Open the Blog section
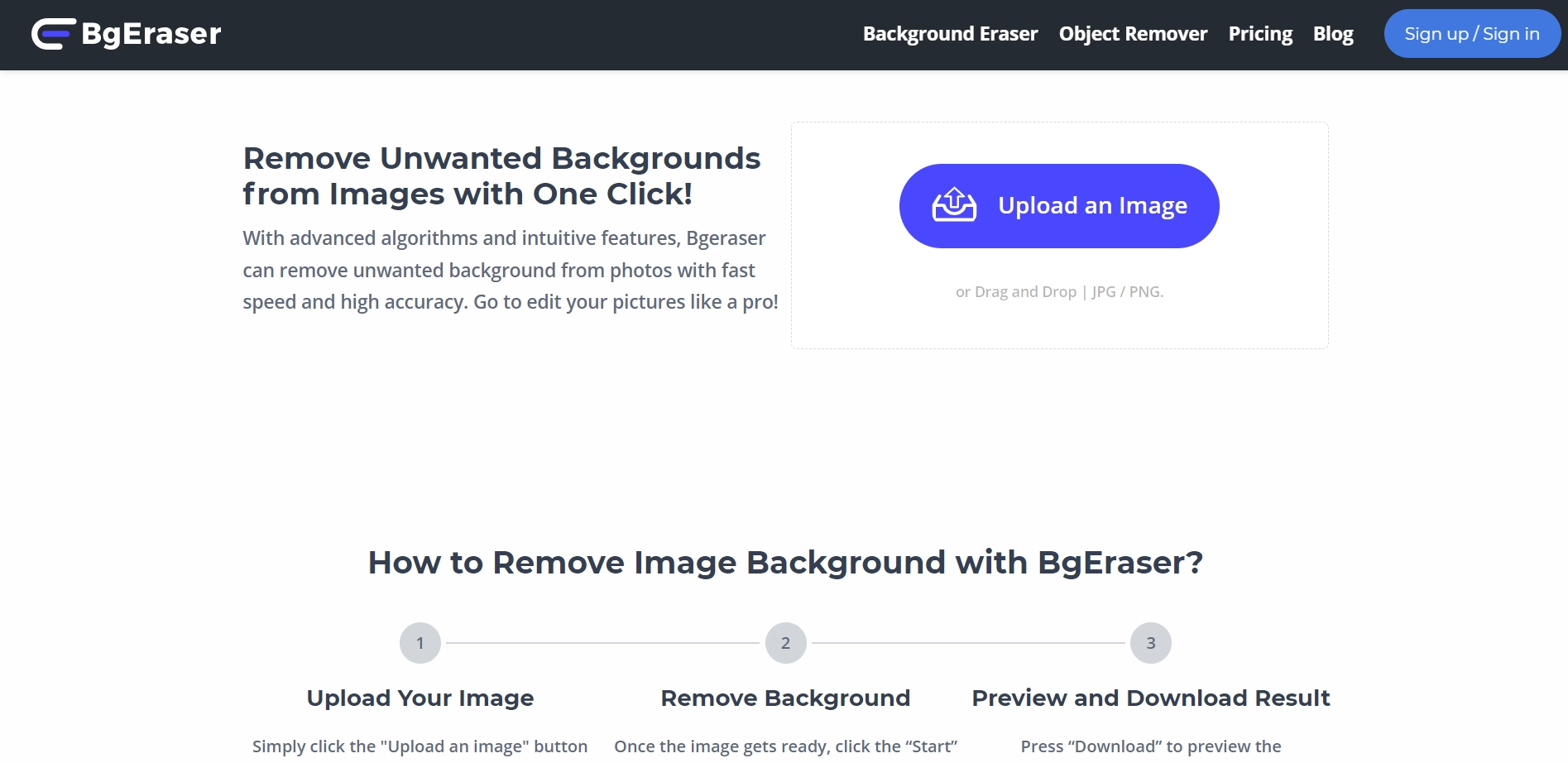1568x763 pixels. pos(1333,34)
